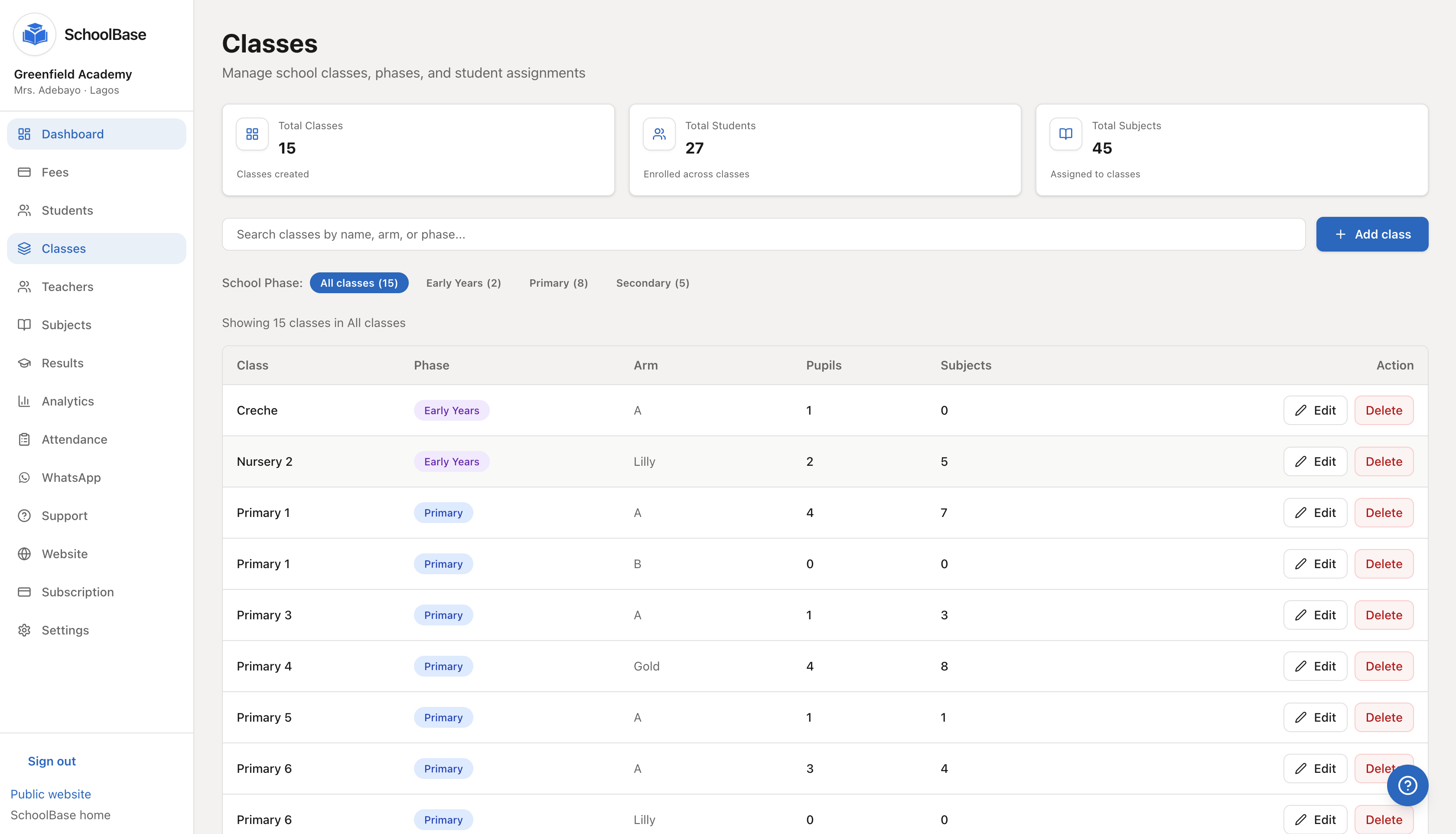This screenshot has width=1456, height=834.
Task: Open the Students section
Action: tap(97, 210)
